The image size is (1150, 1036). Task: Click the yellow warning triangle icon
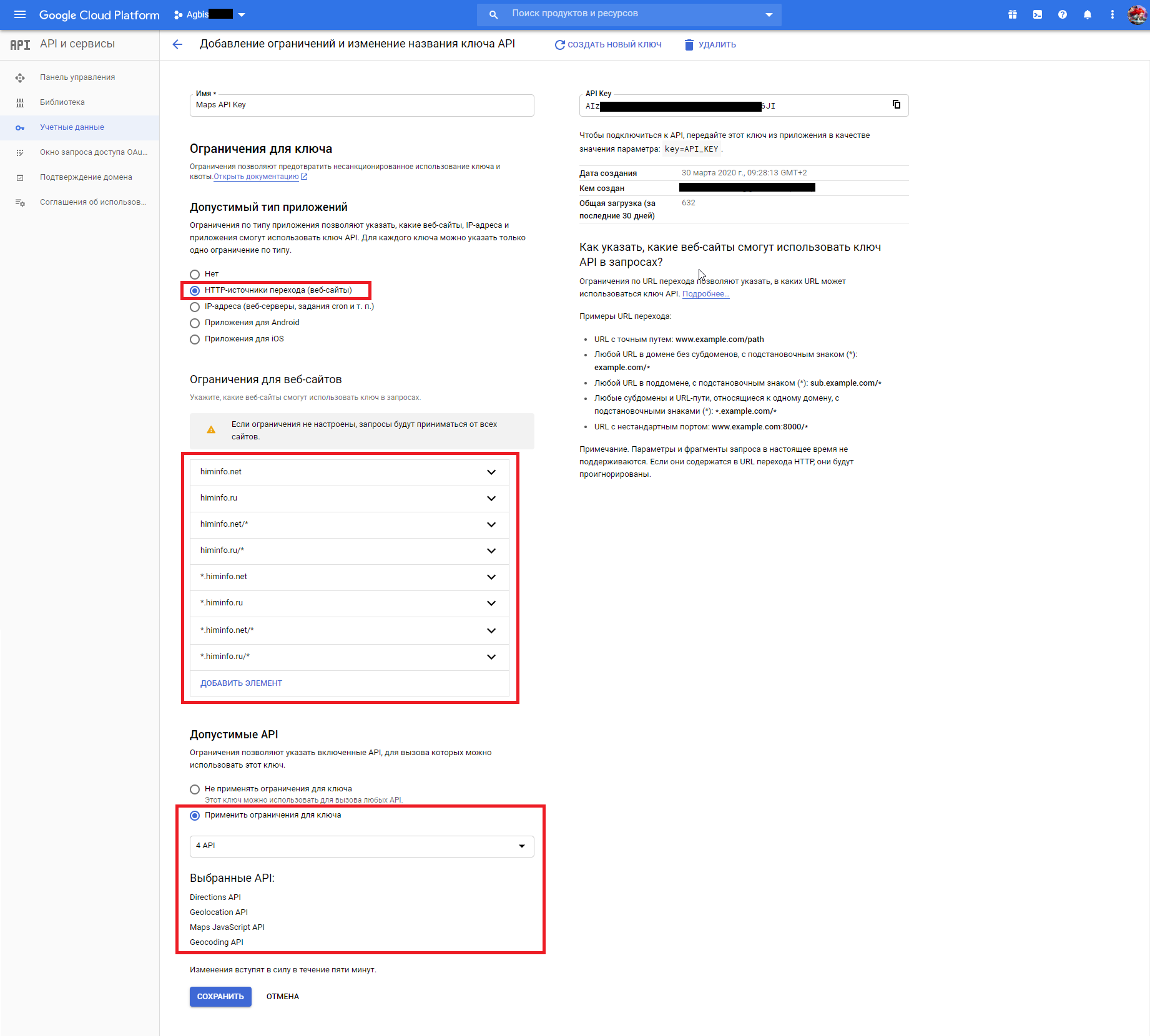(211, 429)
